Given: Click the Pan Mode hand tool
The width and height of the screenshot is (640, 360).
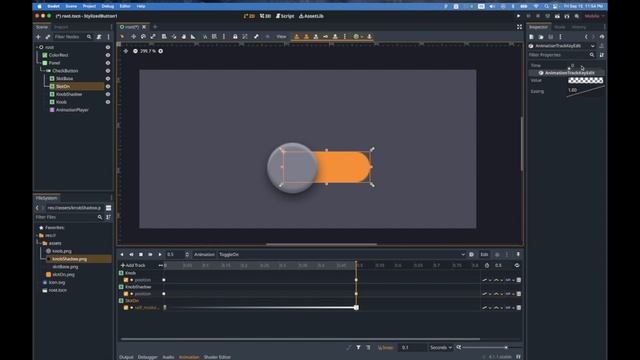Looking at the screenshot, I should 184,37.
